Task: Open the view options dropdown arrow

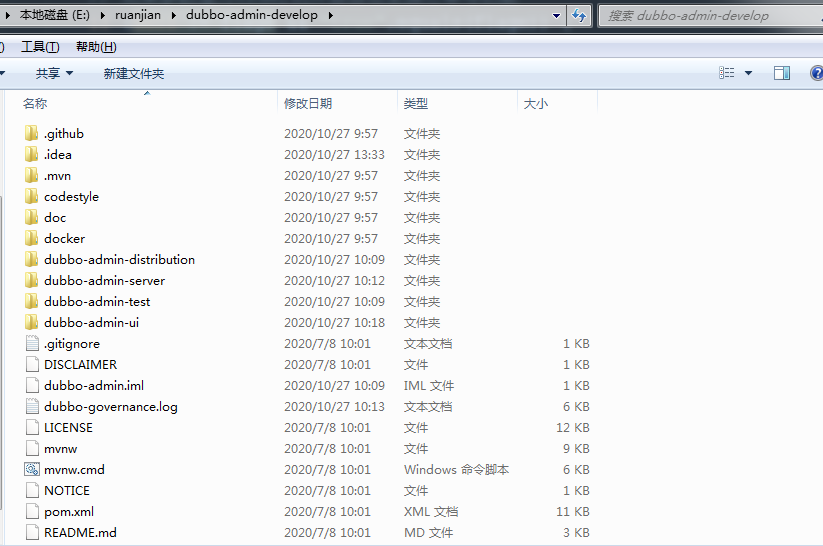Action: pos(748,73)
